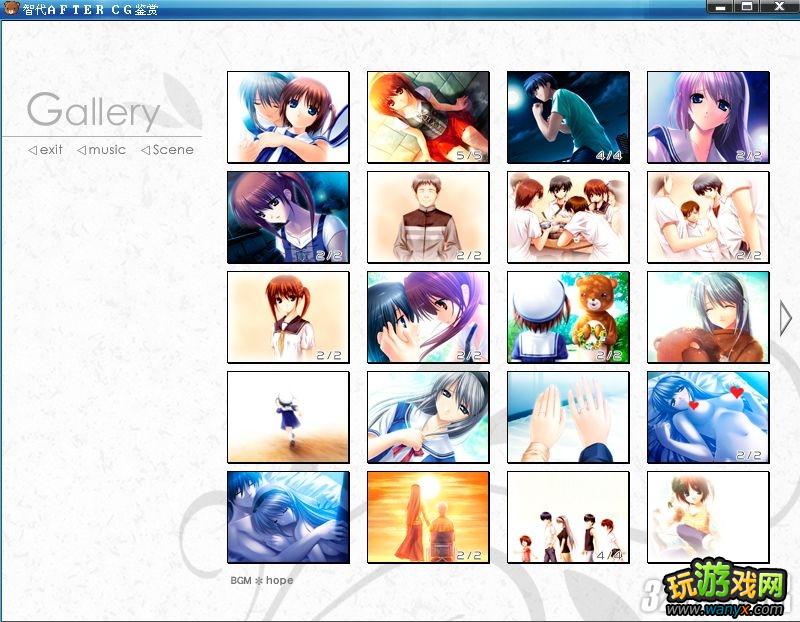View the boy in green shirt moonlit thumbnail
The height and width of the screenshot is (622, 800).
click(568, 117)
